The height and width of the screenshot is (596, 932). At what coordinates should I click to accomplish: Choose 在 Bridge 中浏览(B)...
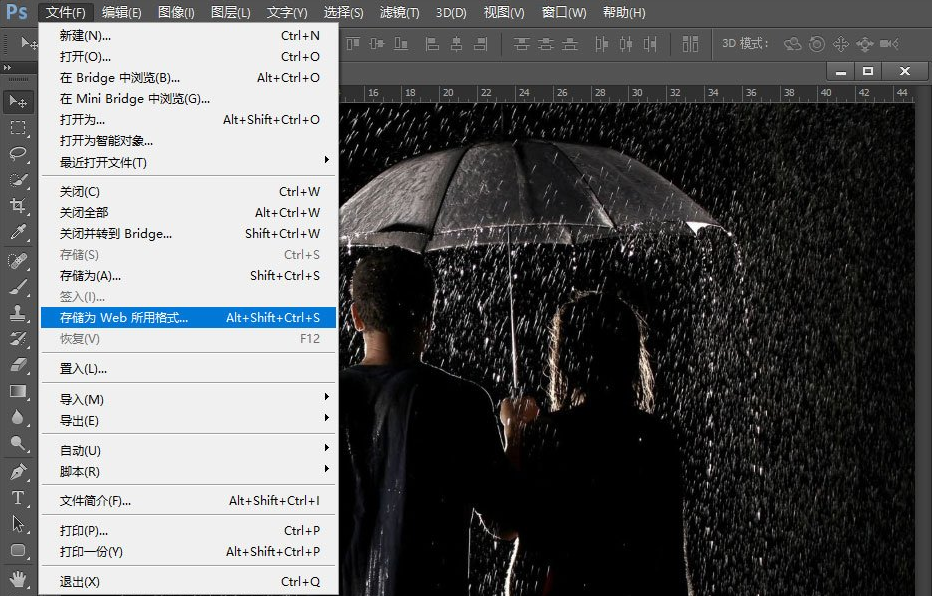pyautogui.click(x=189, y=78)
